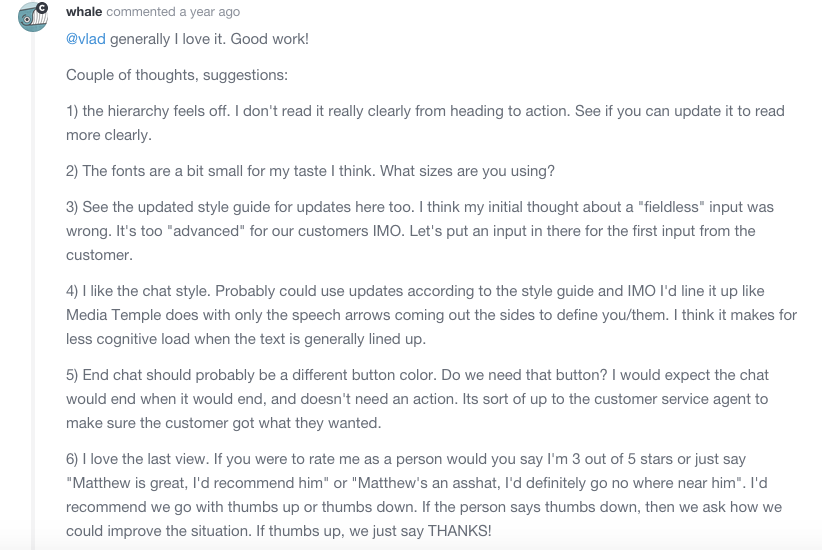822x550 pixels.
Task: Click point 4 about the chat style
Action: [431, 315]
